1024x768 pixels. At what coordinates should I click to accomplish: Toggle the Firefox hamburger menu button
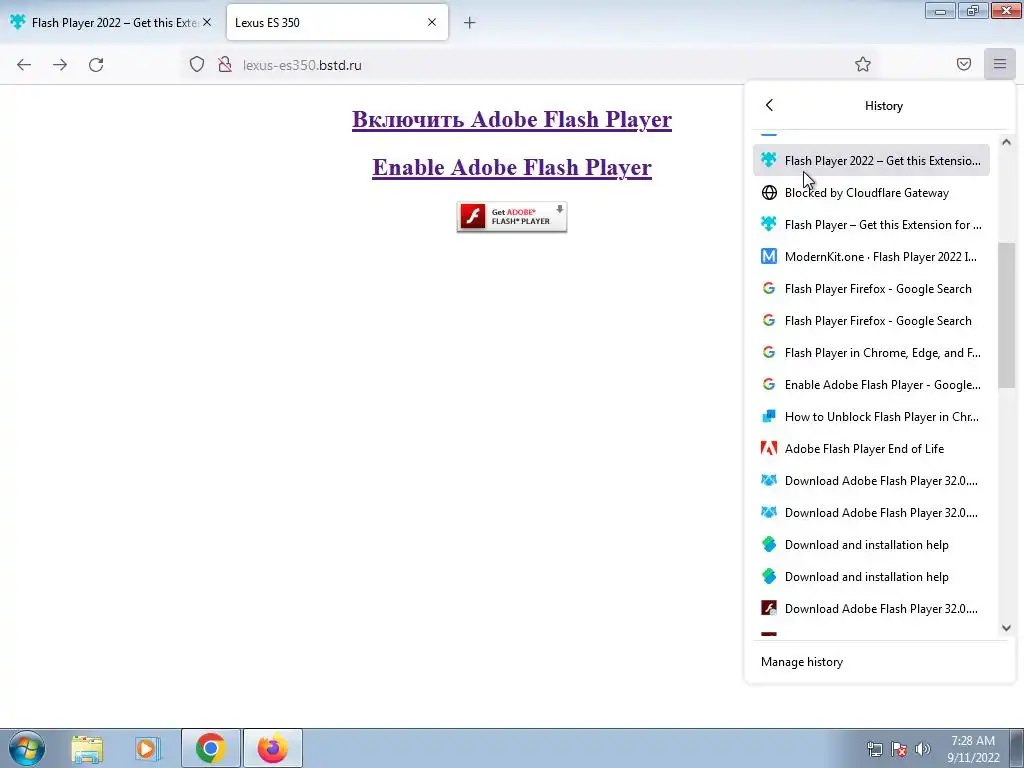(x=1000, y=64)
